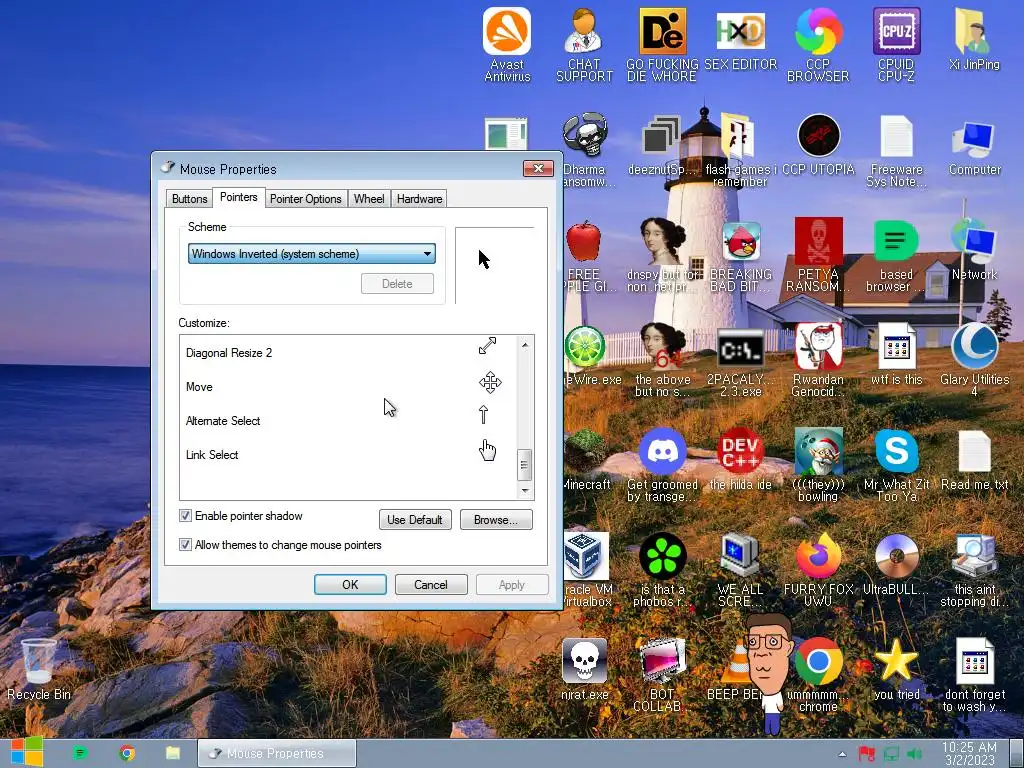1024x768 pixels.
Task: Select the Pointers tab
Action: 238,197
